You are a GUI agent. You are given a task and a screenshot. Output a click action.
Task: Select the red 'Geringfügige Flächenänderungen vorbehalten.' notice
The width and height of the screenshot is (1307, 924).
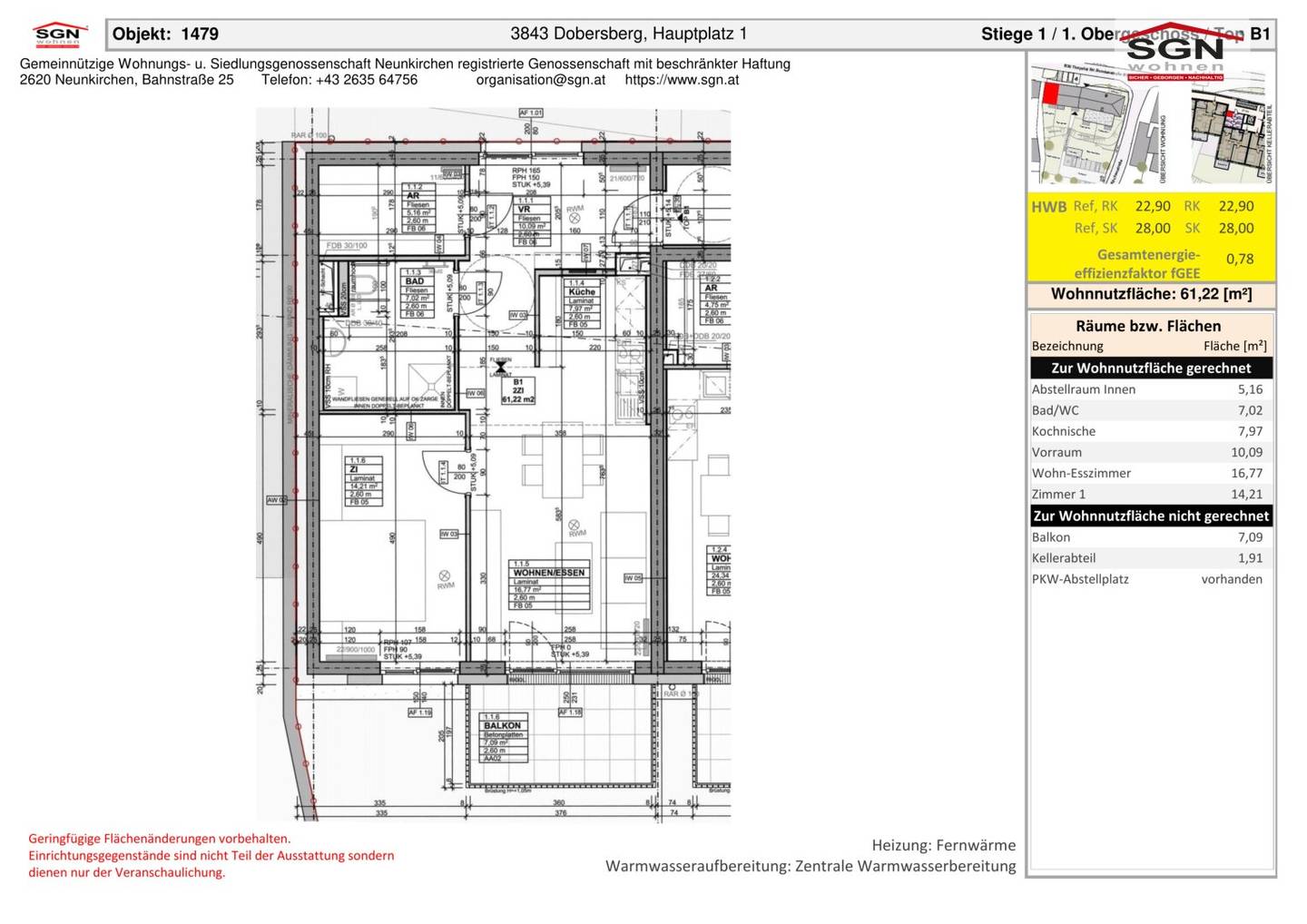click(160, 839)
